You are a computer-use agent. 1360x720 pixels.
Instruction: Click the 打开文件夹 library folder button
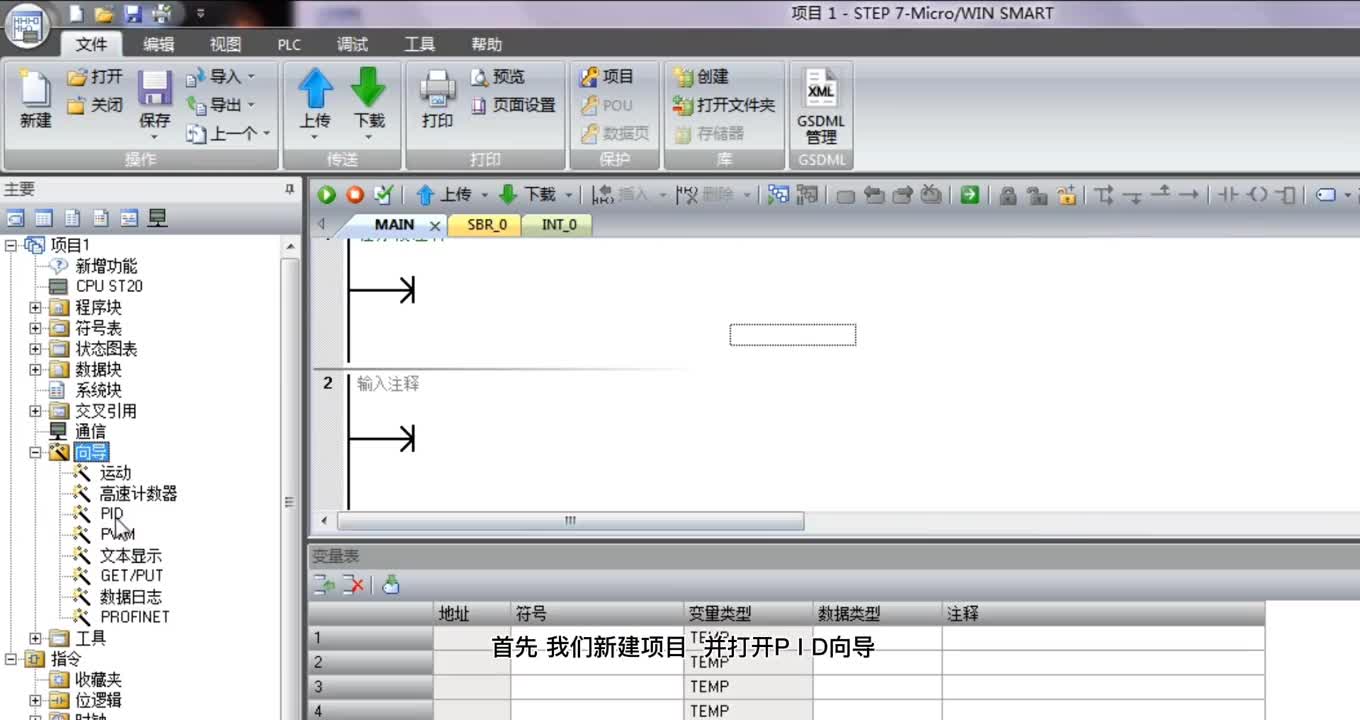(x=724, y=105)
